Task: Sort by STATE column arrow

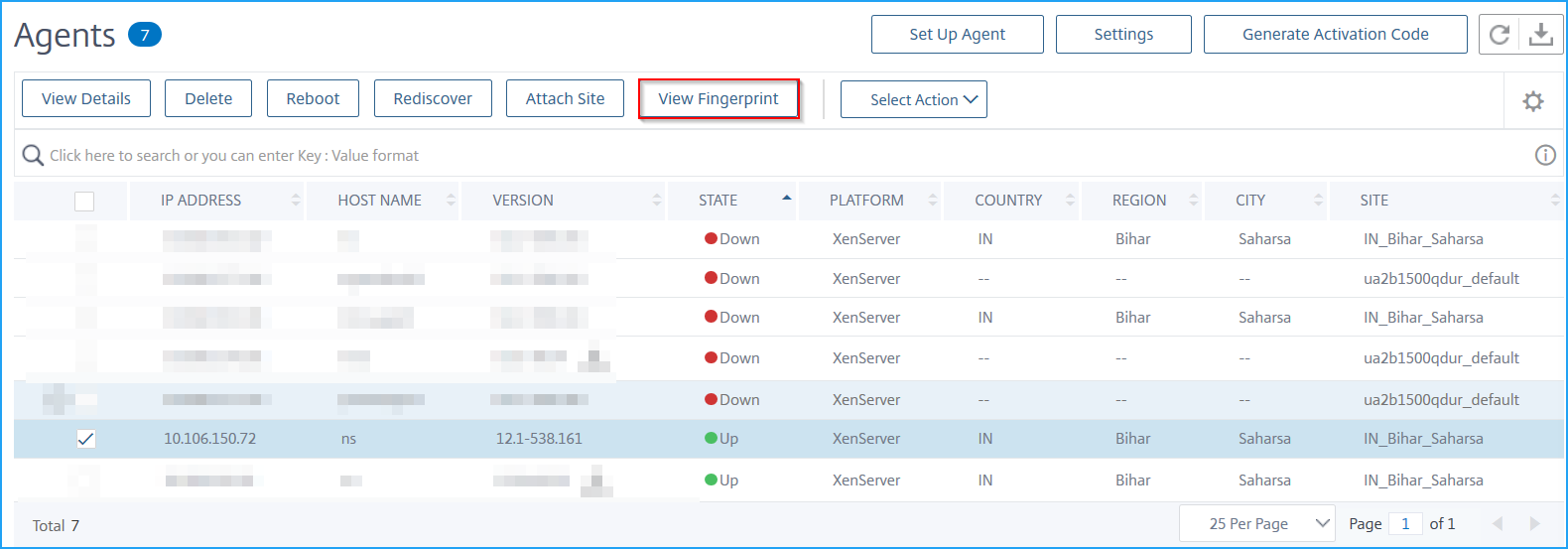Action: (787, 198)
